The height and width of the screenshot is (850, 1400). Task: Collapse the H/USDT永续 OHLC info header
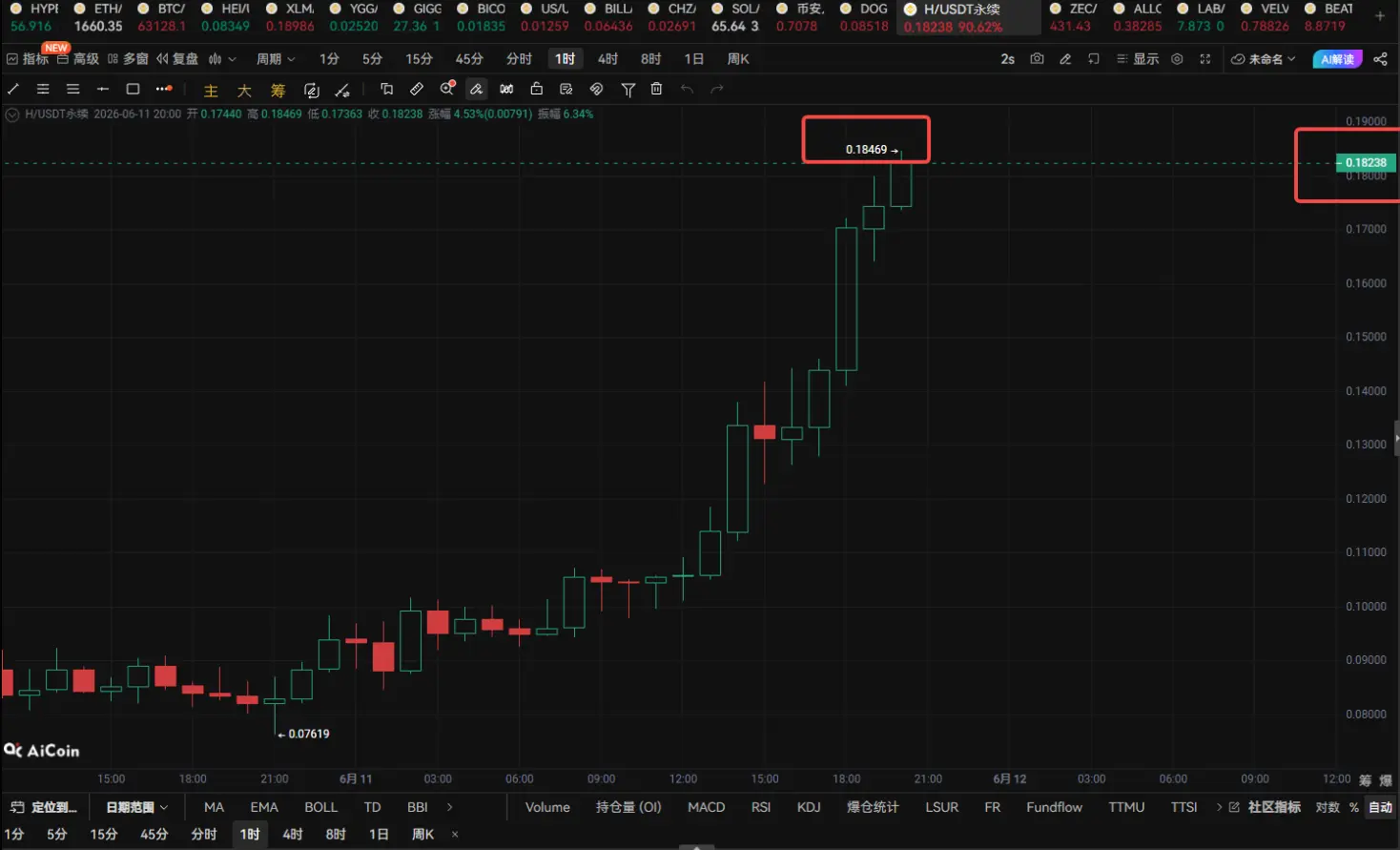(12, 114)
